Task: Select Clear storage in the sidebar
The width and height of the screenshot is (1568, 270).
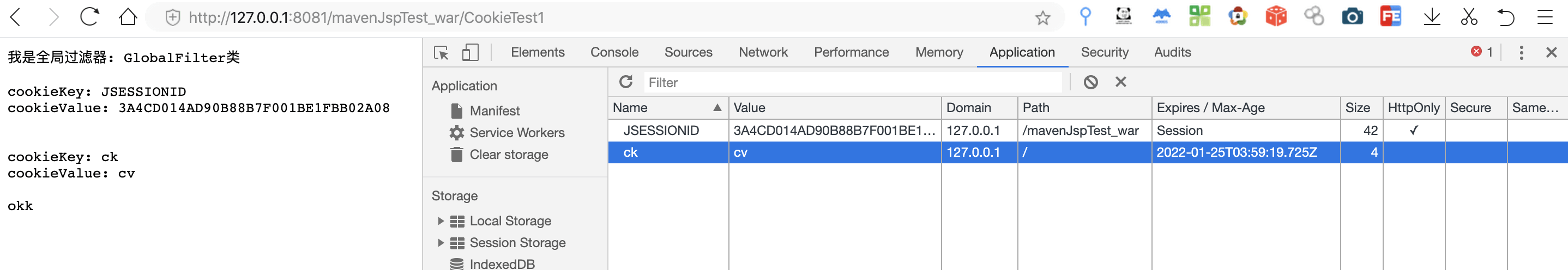Action: click(x=508, y=155)
